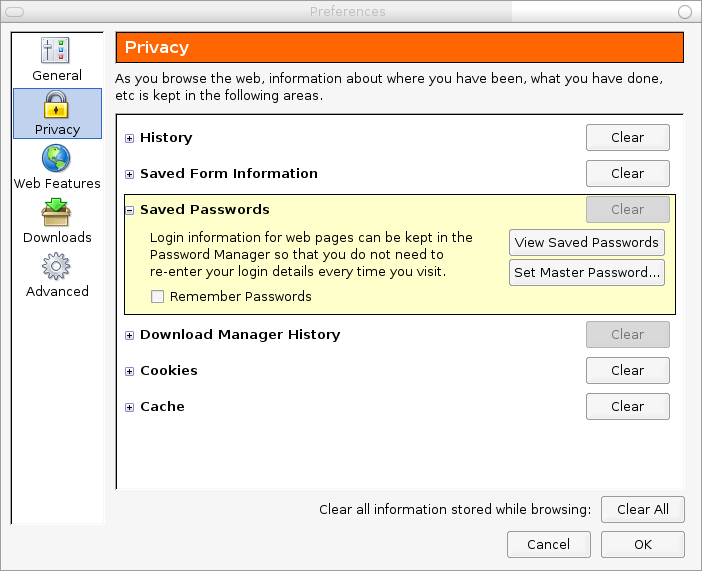702x571 pixels.
Task: Expand the Cookies section
Action: 130,371
